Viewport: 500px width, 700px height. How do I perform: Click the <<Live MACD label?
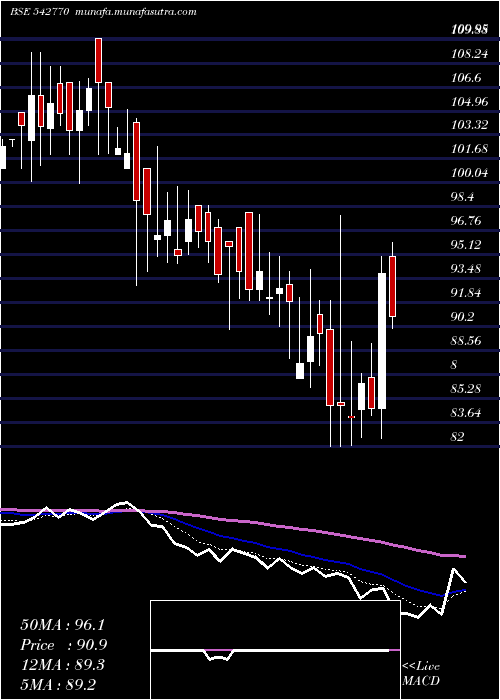[x=421, y=674]
